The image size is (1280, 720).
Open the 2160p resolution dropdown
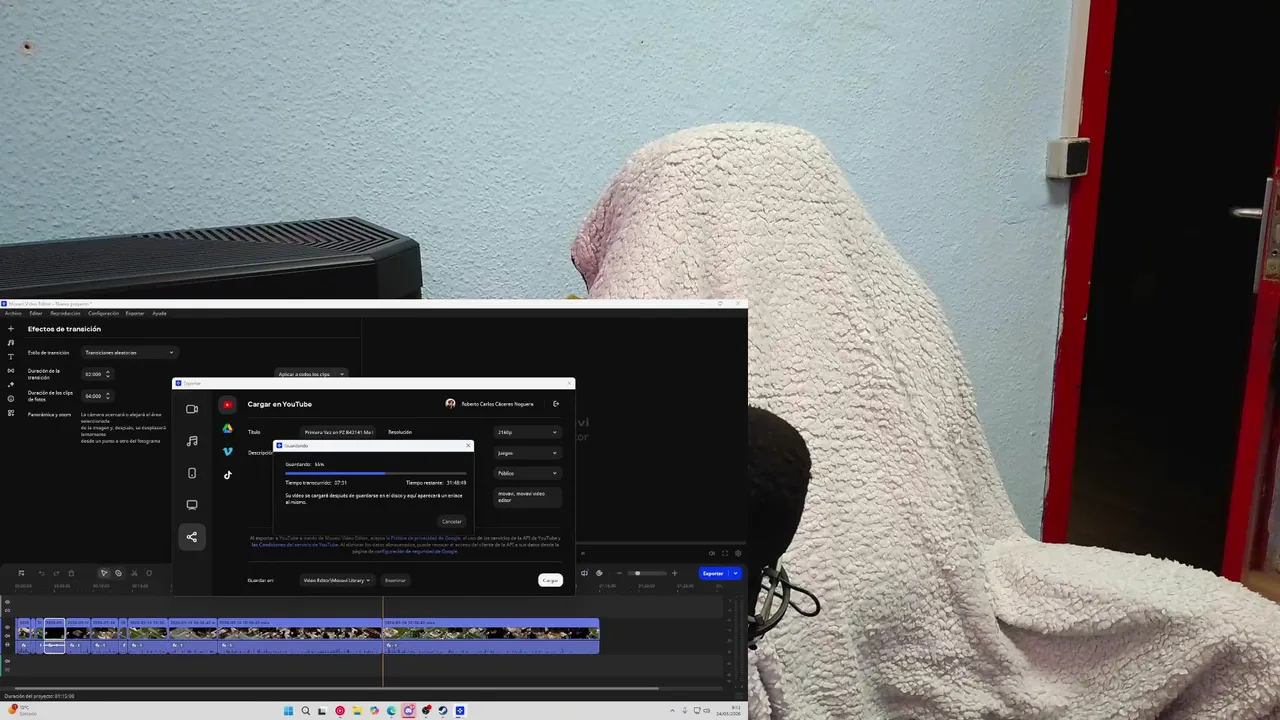click(x=527, y=432)
